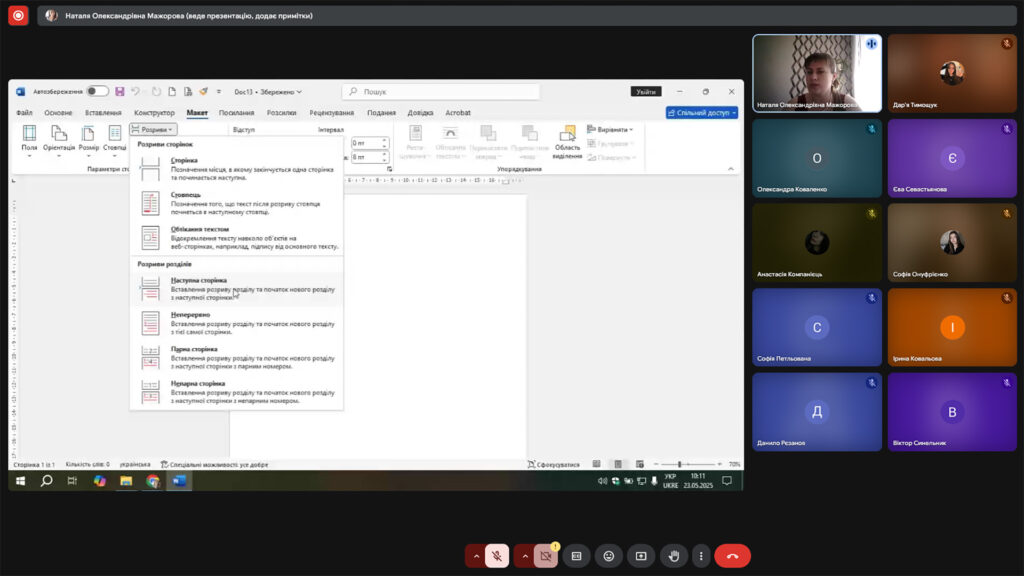
Task: Turn on the camera in meeting controls
Action: pyautogui.click(x=546, y=556)
